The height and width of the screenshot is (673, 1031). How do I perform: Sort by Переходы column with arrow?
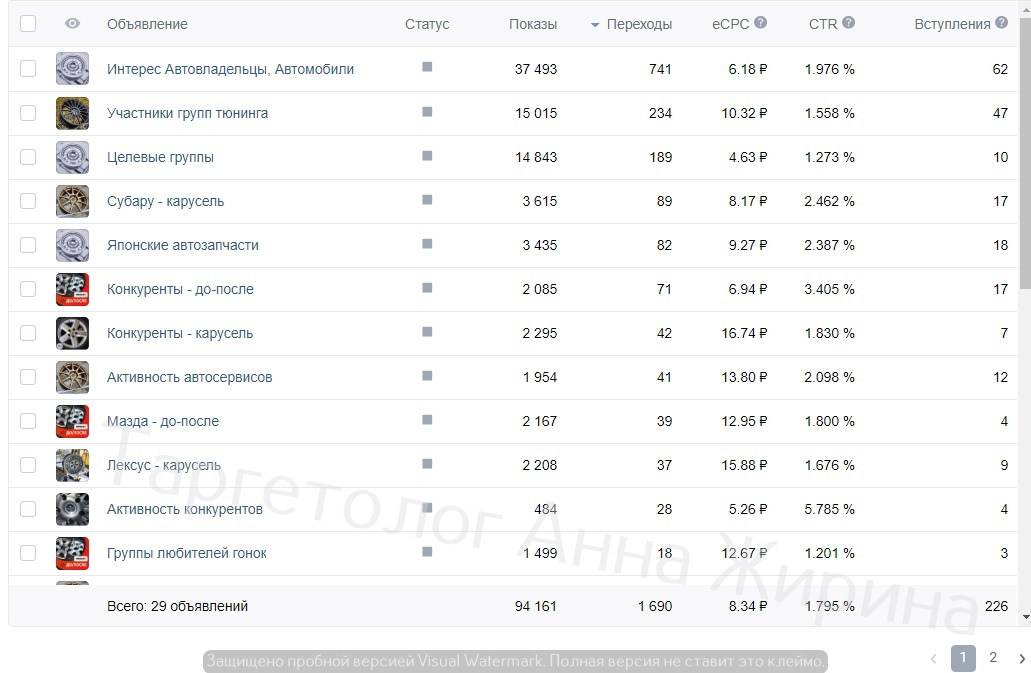tap(631, 24)
